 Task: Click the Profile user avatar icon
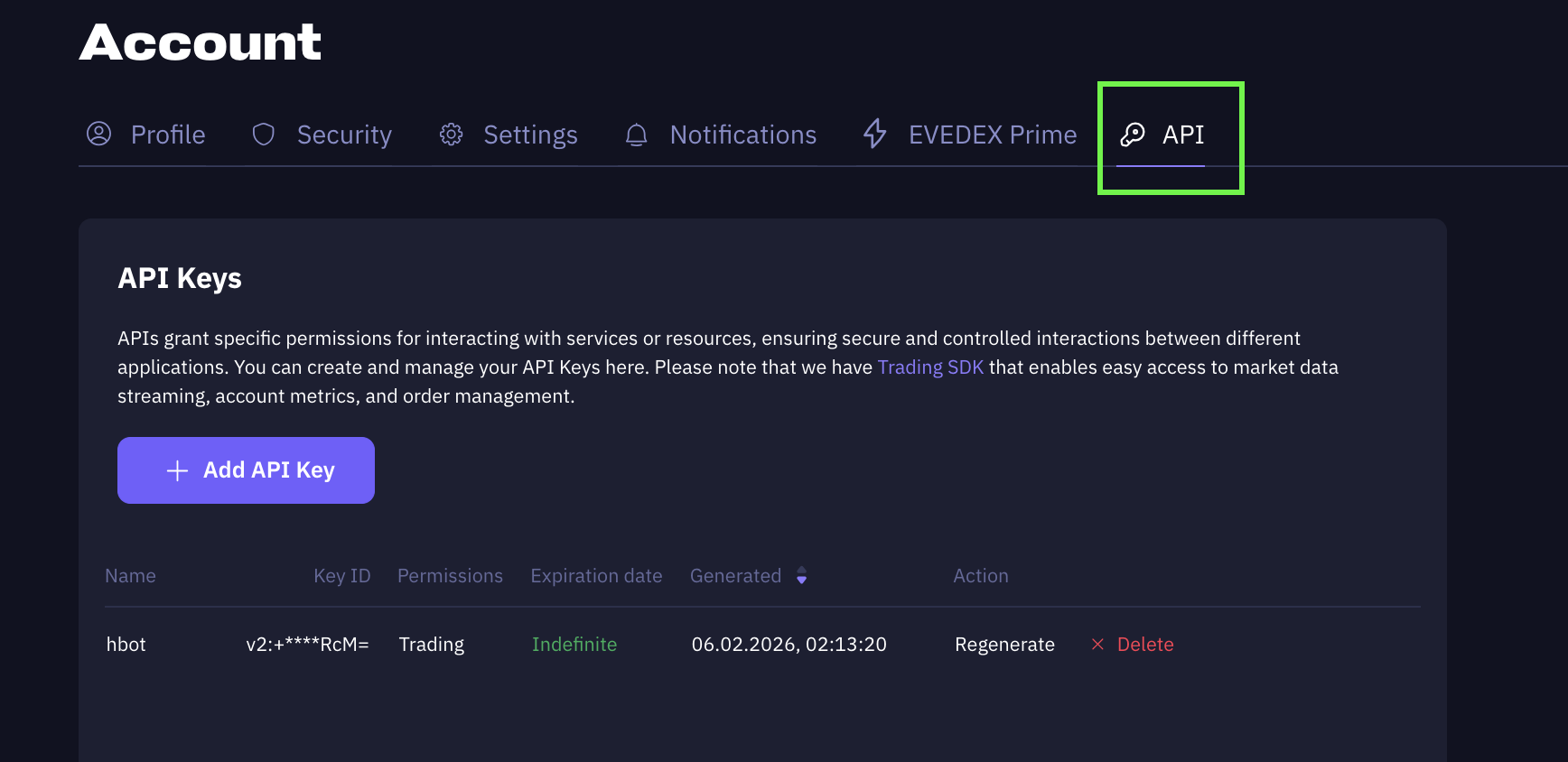98,135
